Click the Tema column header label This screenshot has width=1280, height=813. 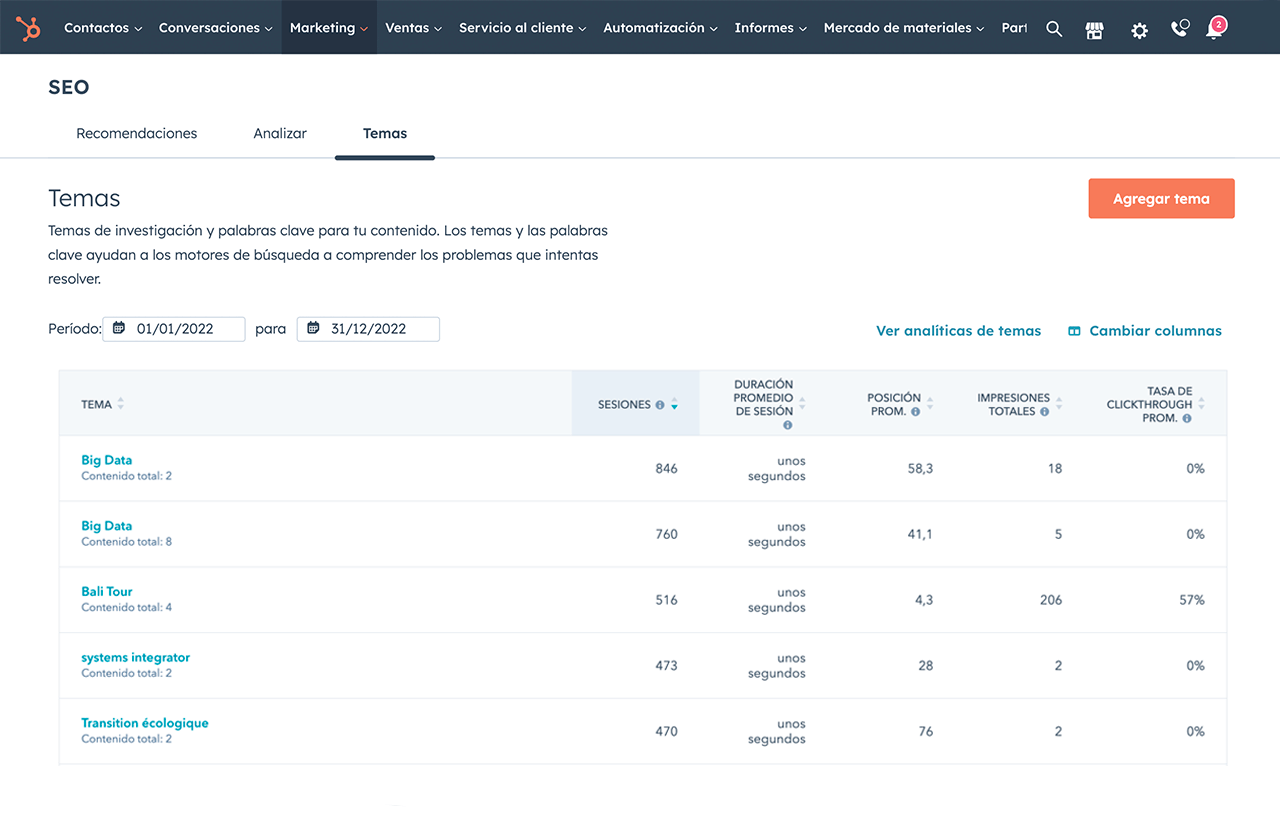(96, 405)
